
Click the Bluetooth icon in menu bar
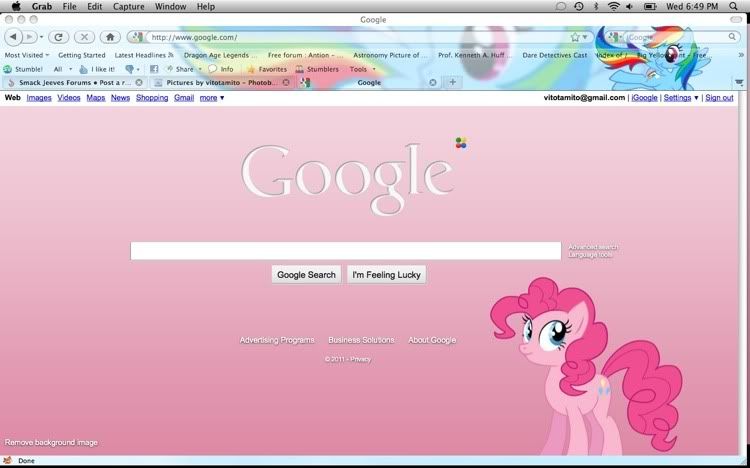pyautogui.click(x=596, y=6)
